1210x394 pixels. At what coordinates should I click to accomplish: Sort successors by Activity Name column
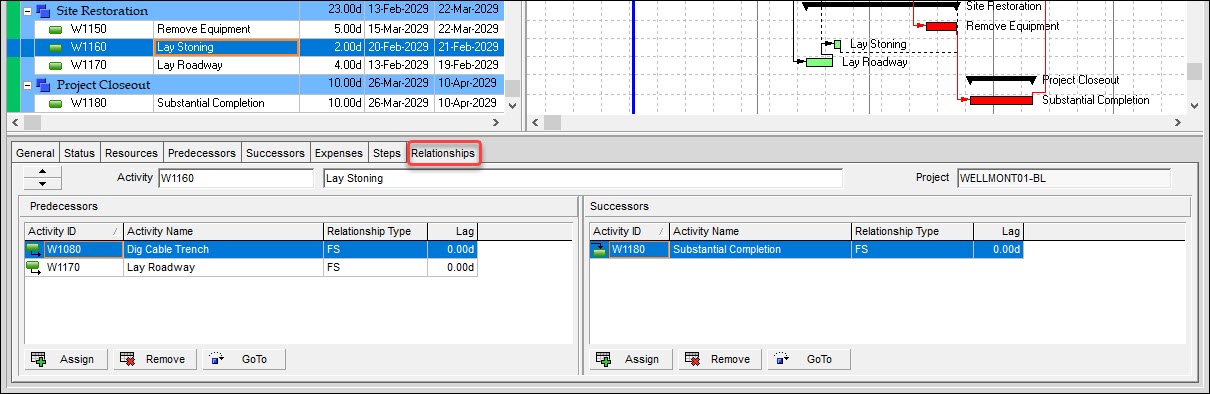tap(761, 231)
